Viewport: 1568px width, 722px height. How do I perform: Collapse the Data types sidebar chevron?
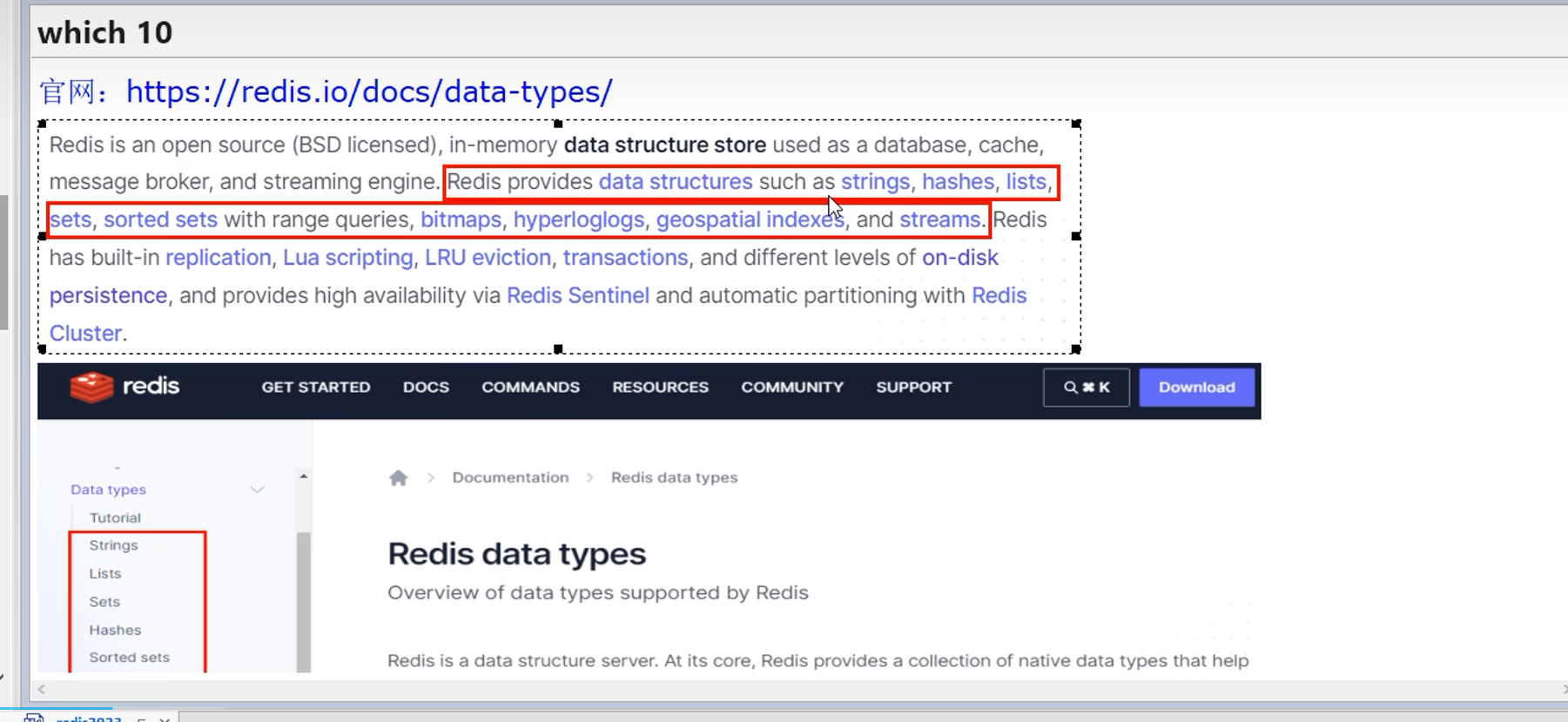tap(257, 489)
